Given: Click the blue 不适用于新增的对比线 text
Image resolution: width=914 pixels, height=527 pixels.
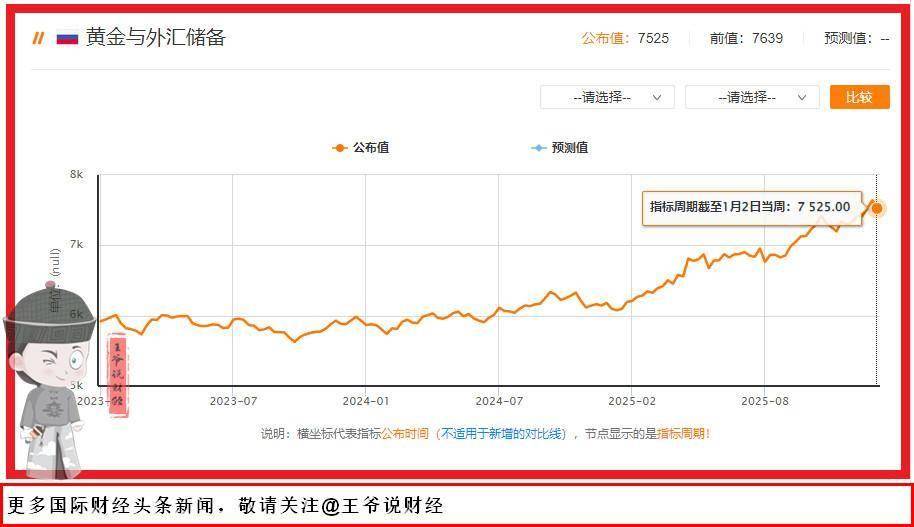Looking at the screenshot, I should 501,434.
